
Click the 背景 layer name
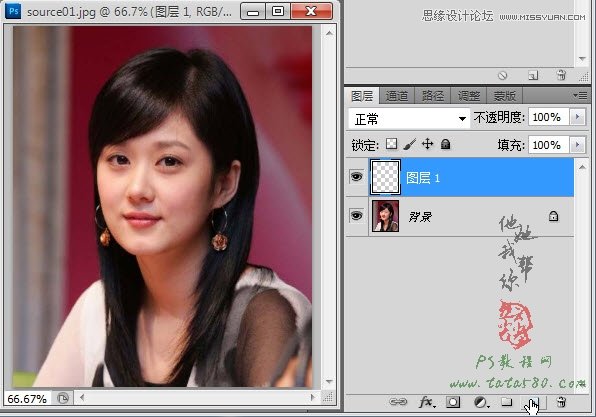[420, 217]
